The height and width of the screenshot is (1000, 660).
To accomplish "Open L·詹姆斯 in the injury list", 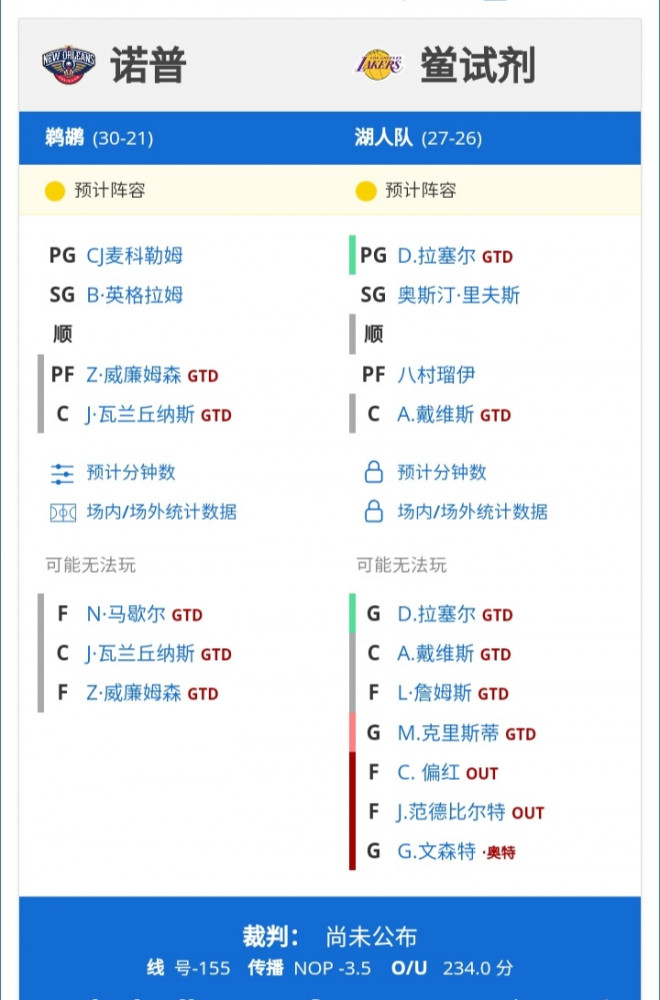I will pyautogui.click(x=434, y=693).
